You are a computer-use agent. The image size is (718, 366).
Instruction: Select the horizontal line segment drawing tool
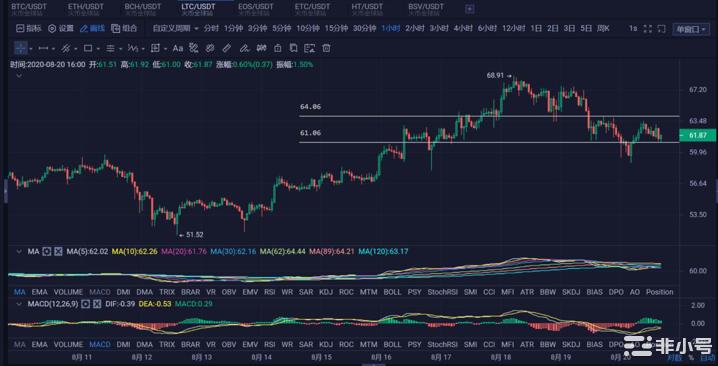[x=44, y=48]
